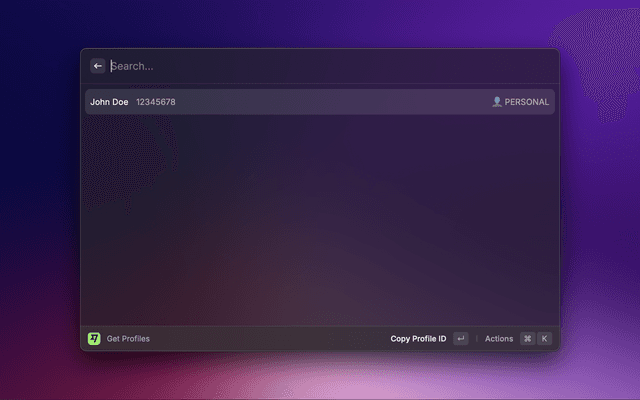The image size is (640, 400).
Task: Click the person icon beside PERSONAL
Action: (x=497, y=102)
